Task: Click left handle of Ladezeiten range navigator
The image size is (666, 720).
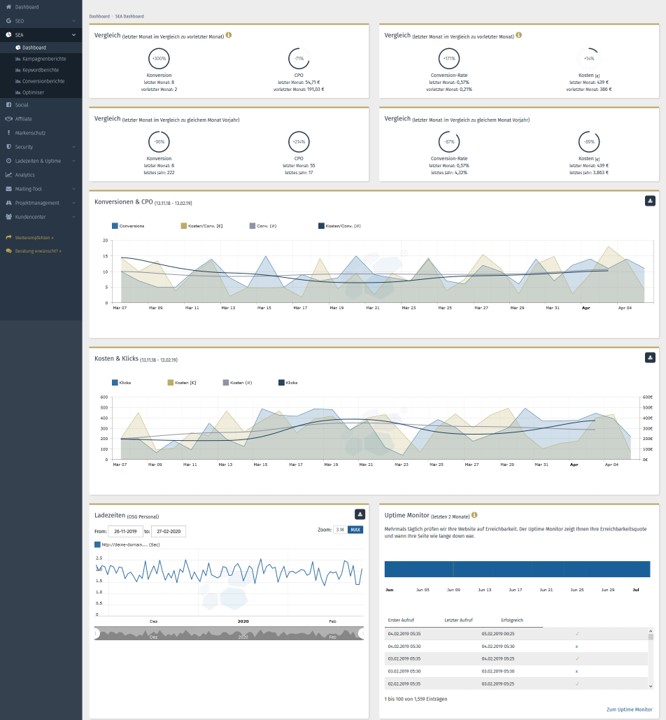Action: pos(96,634)
